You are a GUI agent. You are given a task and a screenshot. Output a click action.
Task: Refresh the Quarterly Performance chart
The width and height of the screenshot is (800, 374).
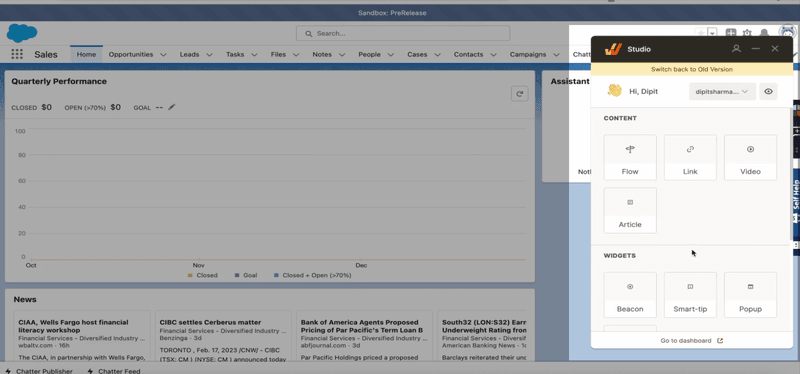519,94
